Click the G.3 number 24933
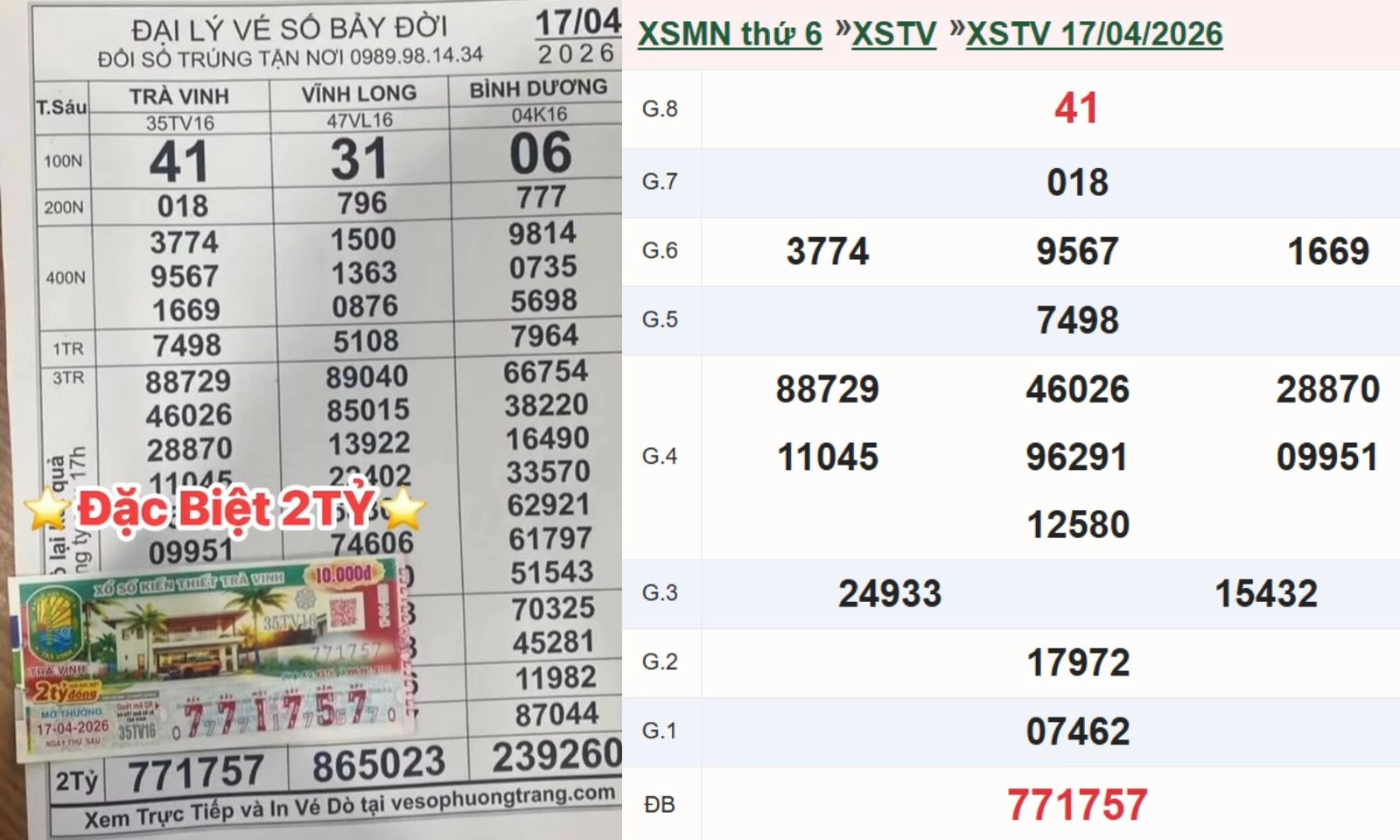Viewport: 1400px width, 840px height. 890,593
